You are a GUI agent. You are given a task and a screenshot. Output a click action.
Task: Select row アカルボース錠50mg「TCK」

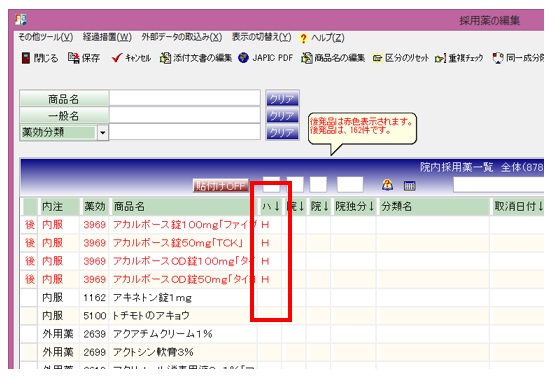282,243
